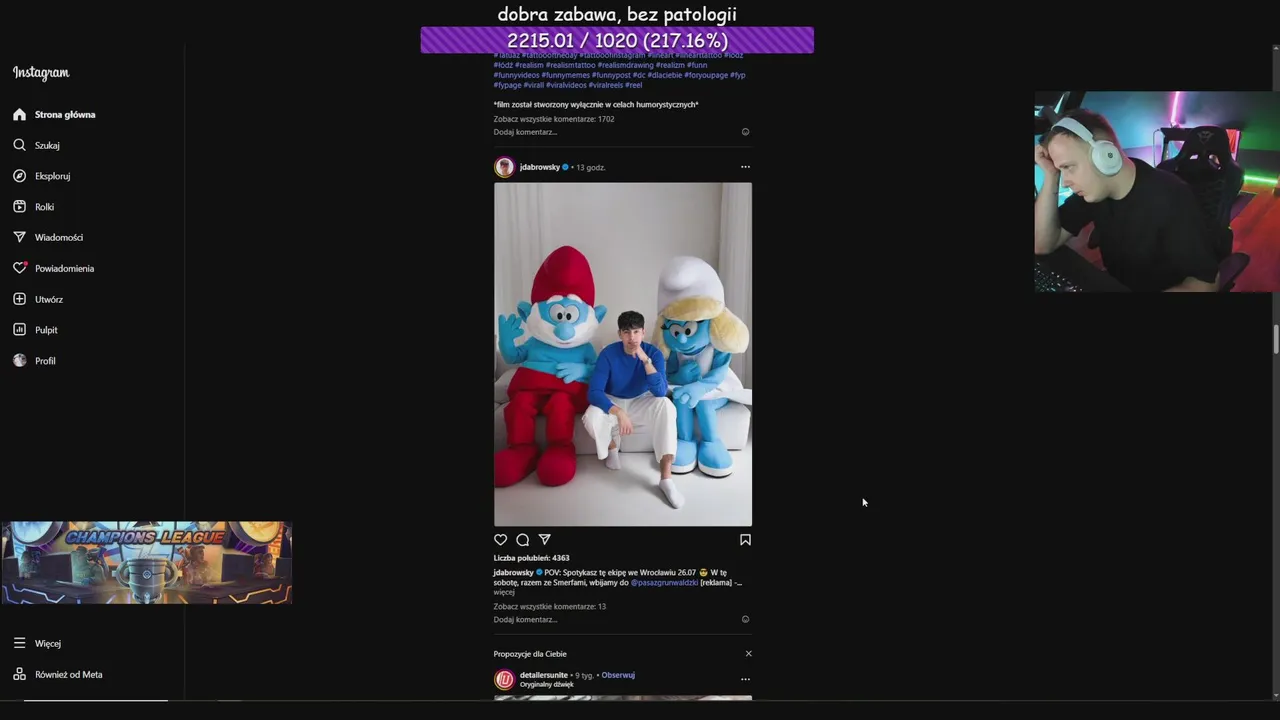This screenshot has width=1280, height=720.
Task: Expand caption with więcej
Action: 504,592
